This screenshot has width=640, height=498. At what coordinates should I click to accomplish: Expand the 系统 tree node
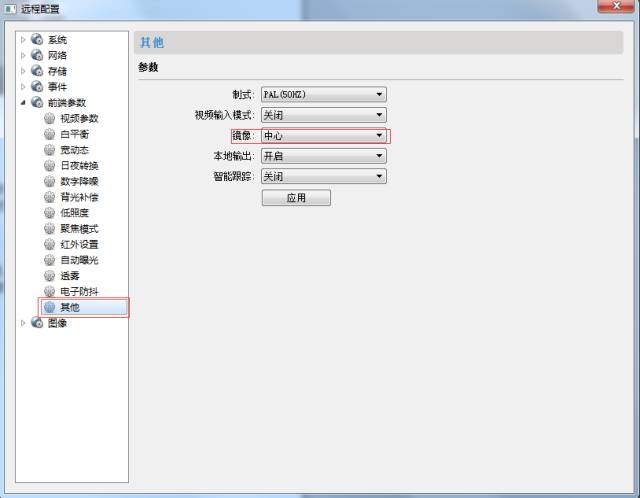click(24, 40)
